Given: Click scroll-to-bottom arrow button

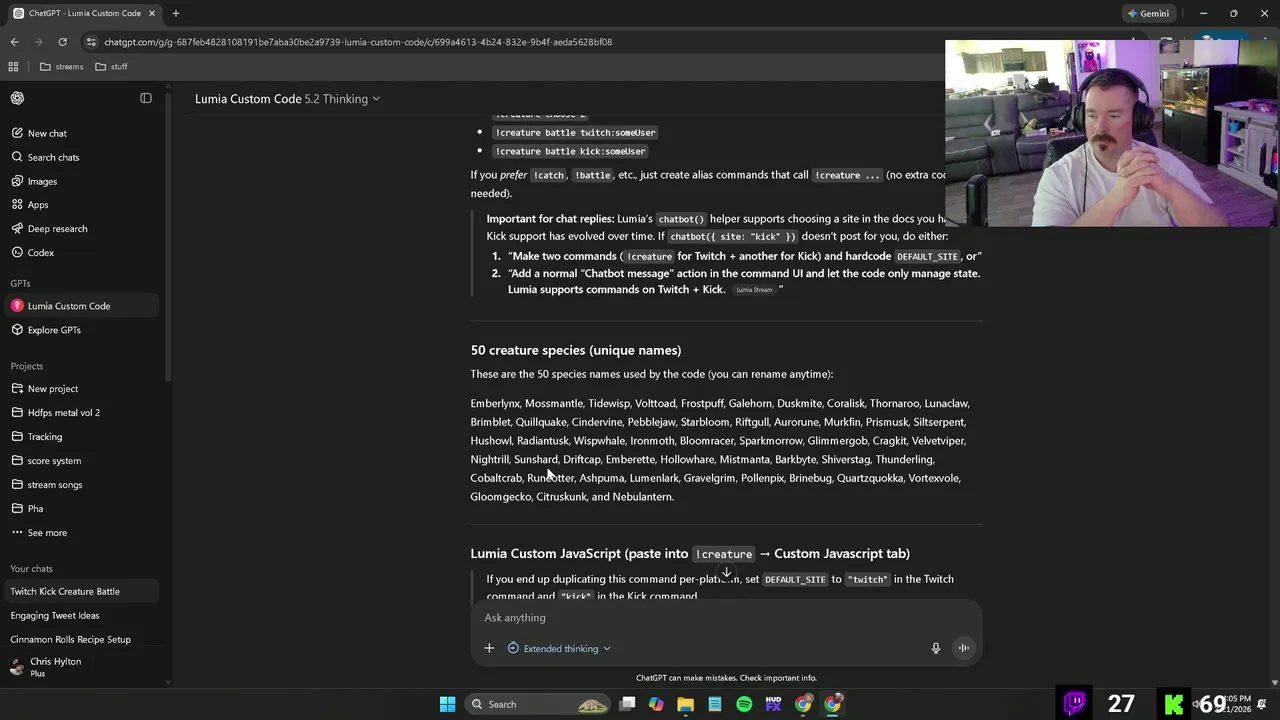Looking at the screenshot, I should tap(727, 573).
